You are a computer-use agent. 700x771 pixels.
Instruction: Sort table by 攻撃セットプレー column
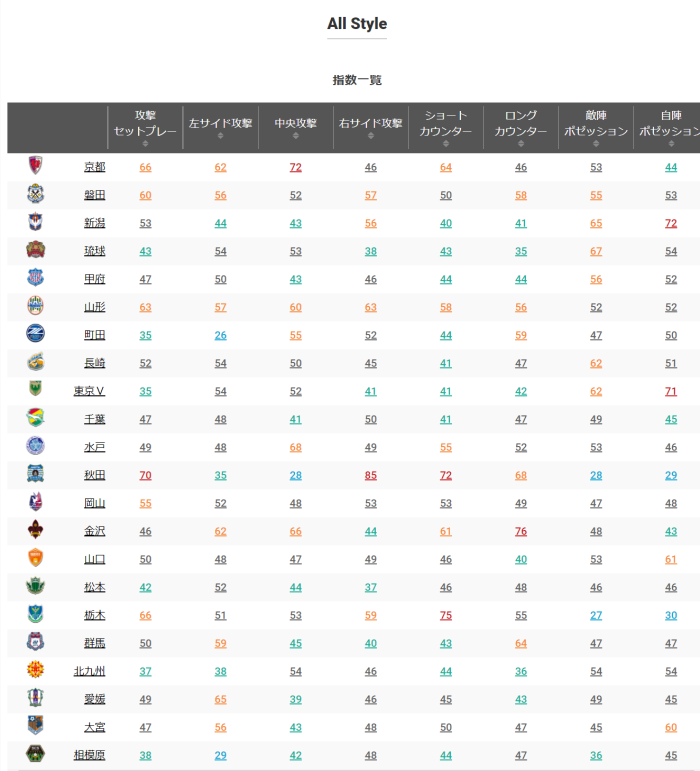tap(145, 128)
